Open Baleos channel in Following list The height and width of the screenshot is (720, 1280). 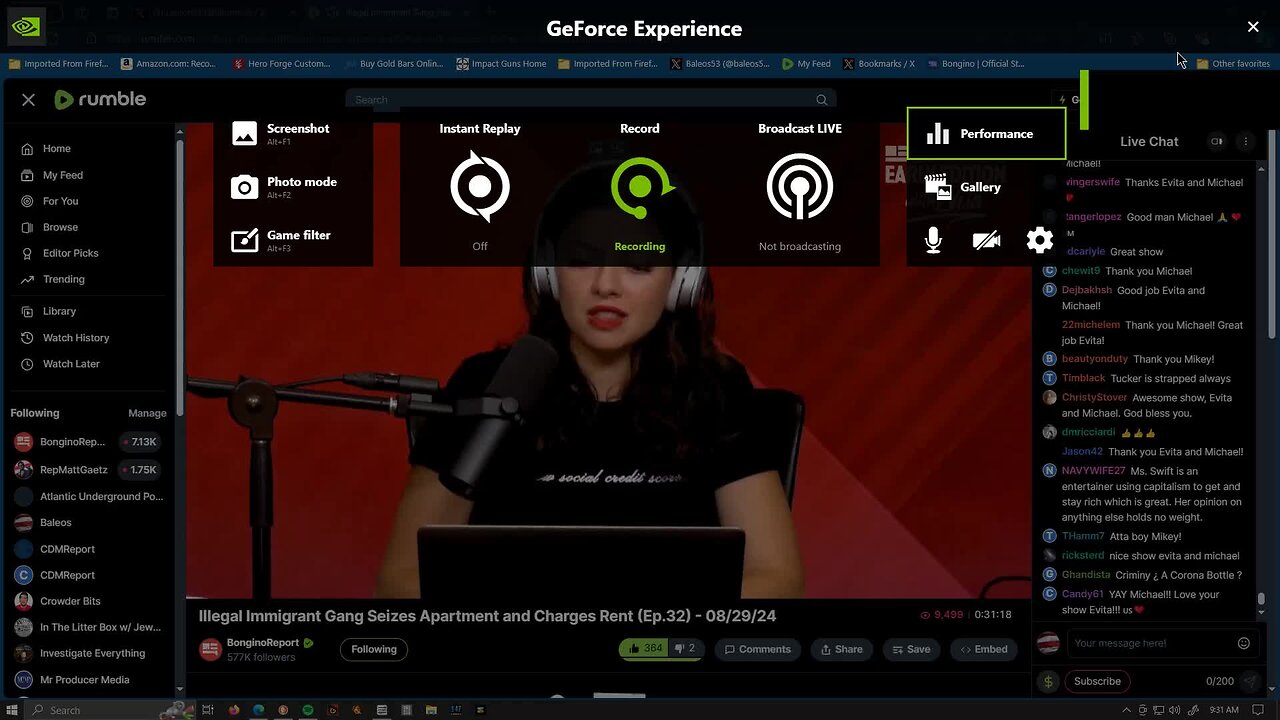tap(44, 522)
